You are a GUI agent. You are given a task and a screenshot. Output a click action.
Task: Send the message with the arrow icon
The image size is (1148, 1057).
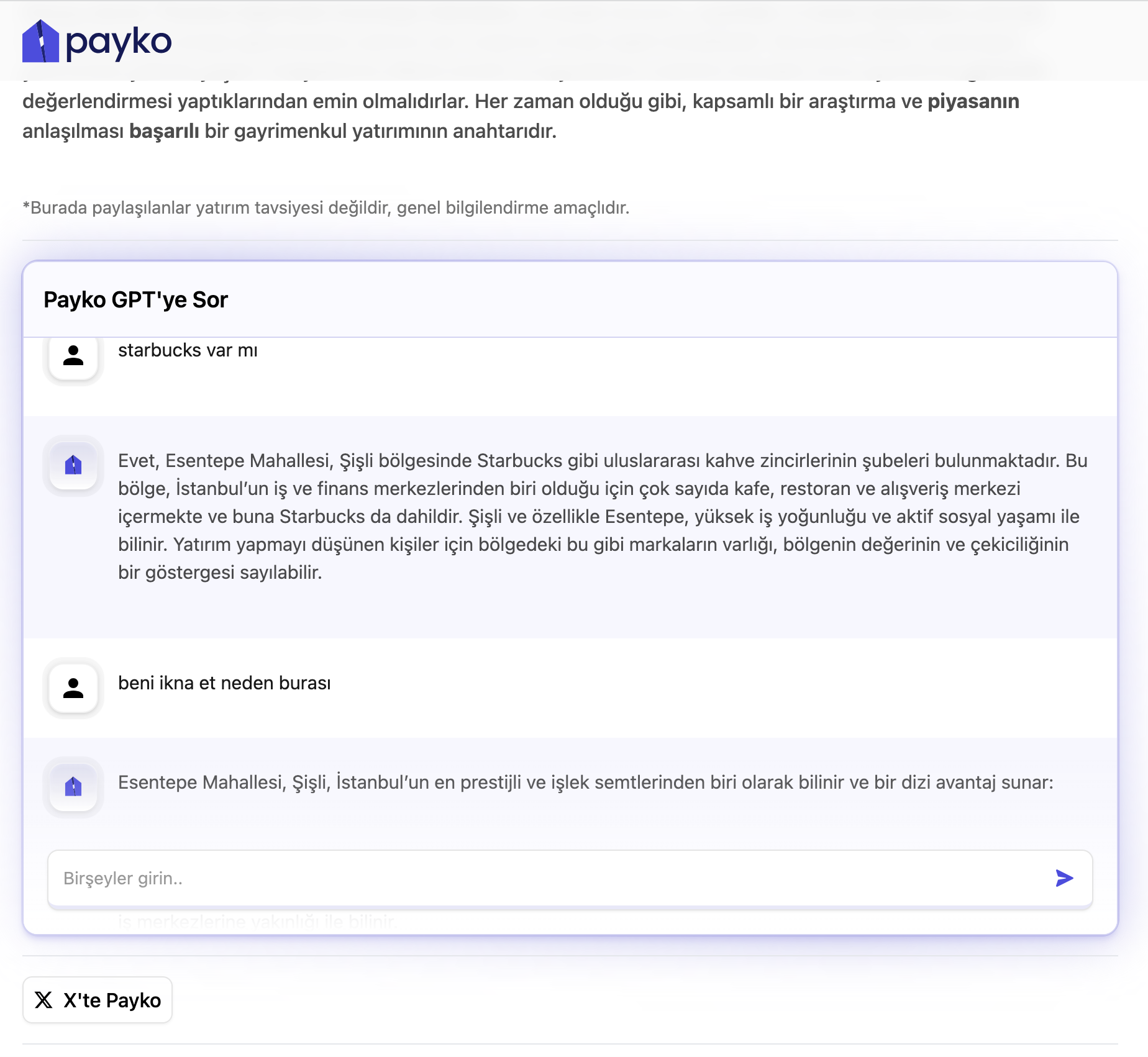click(x=1064, y=878)
